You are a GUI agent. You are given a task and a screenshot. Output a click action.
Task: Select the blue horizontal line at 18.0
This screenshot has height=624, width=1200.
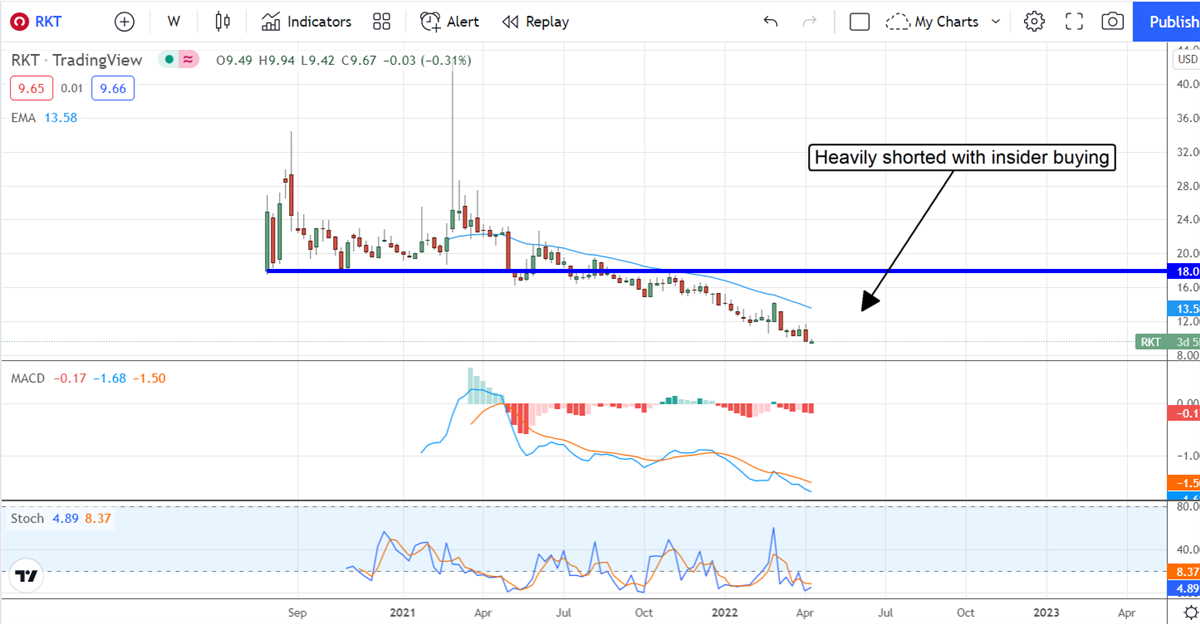coord(700,270)
